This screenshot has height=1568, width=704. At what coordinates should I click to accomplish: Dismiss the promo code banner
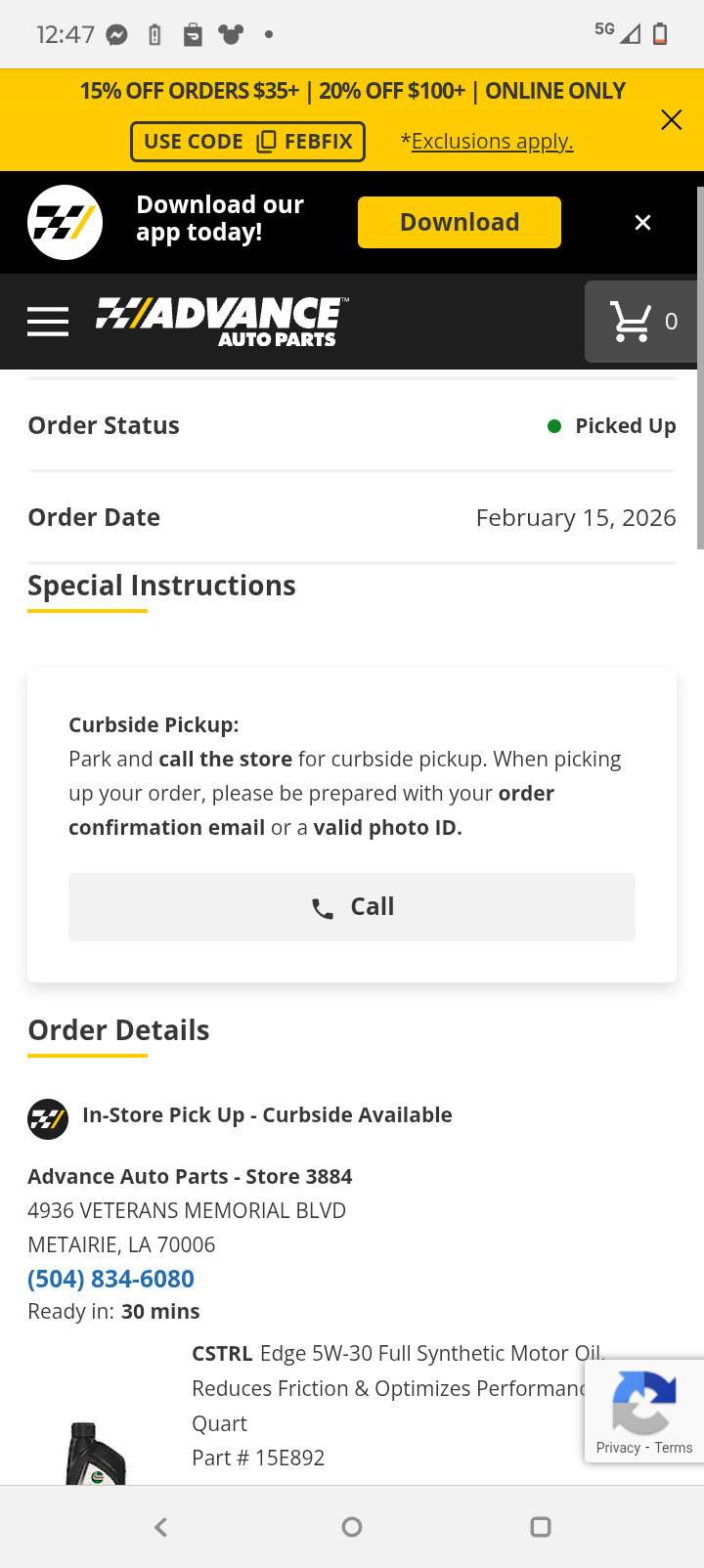[x=671, y=120]
